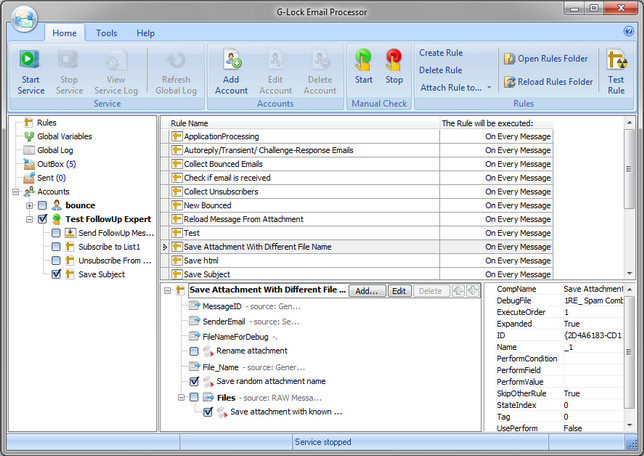
Task: Click Reload Rules Folder
Action: [x=548, y=82]
